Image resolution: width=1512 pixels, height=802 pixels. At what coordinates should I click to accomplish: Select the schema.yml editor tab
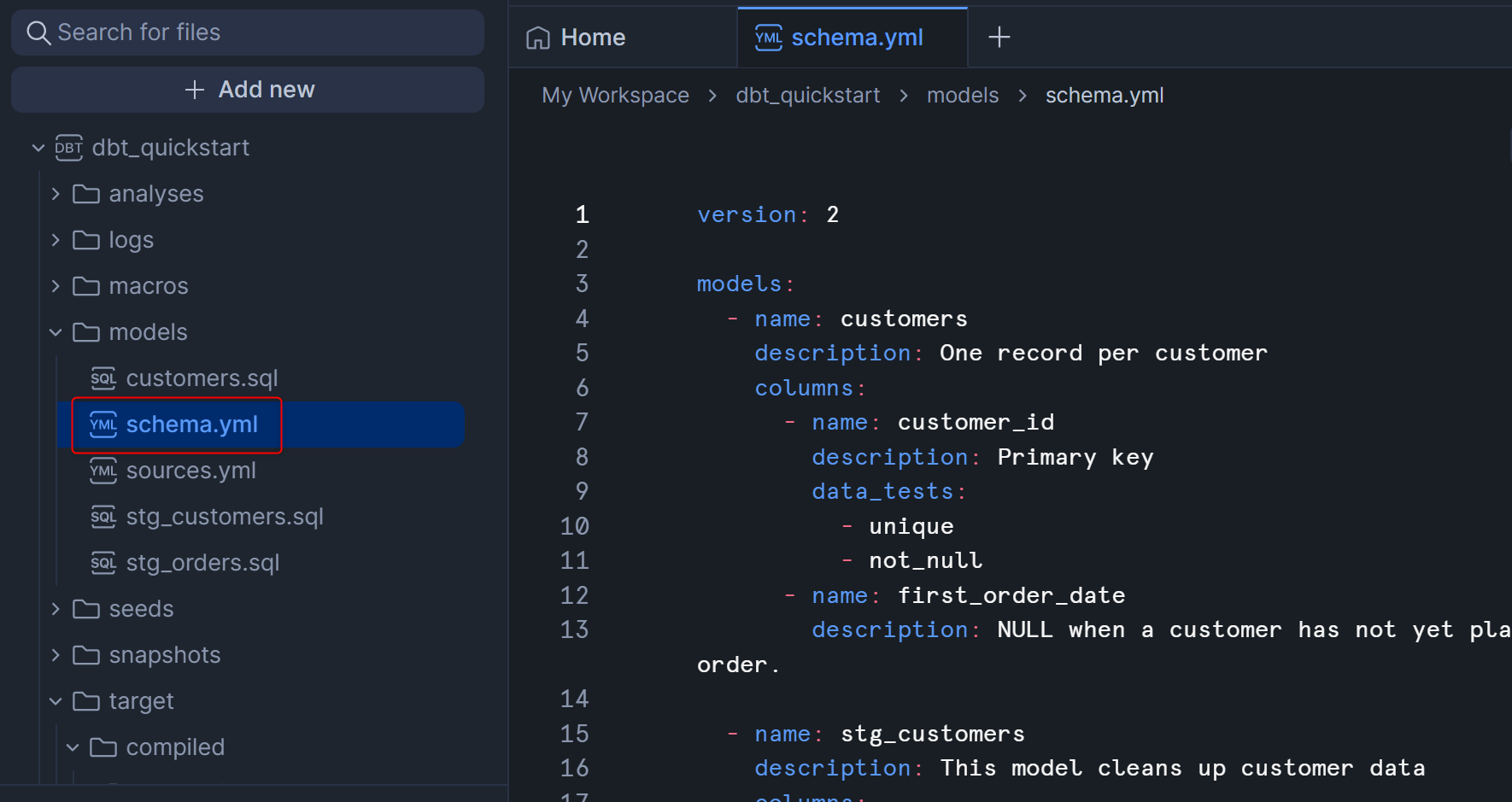pos(856,38)
